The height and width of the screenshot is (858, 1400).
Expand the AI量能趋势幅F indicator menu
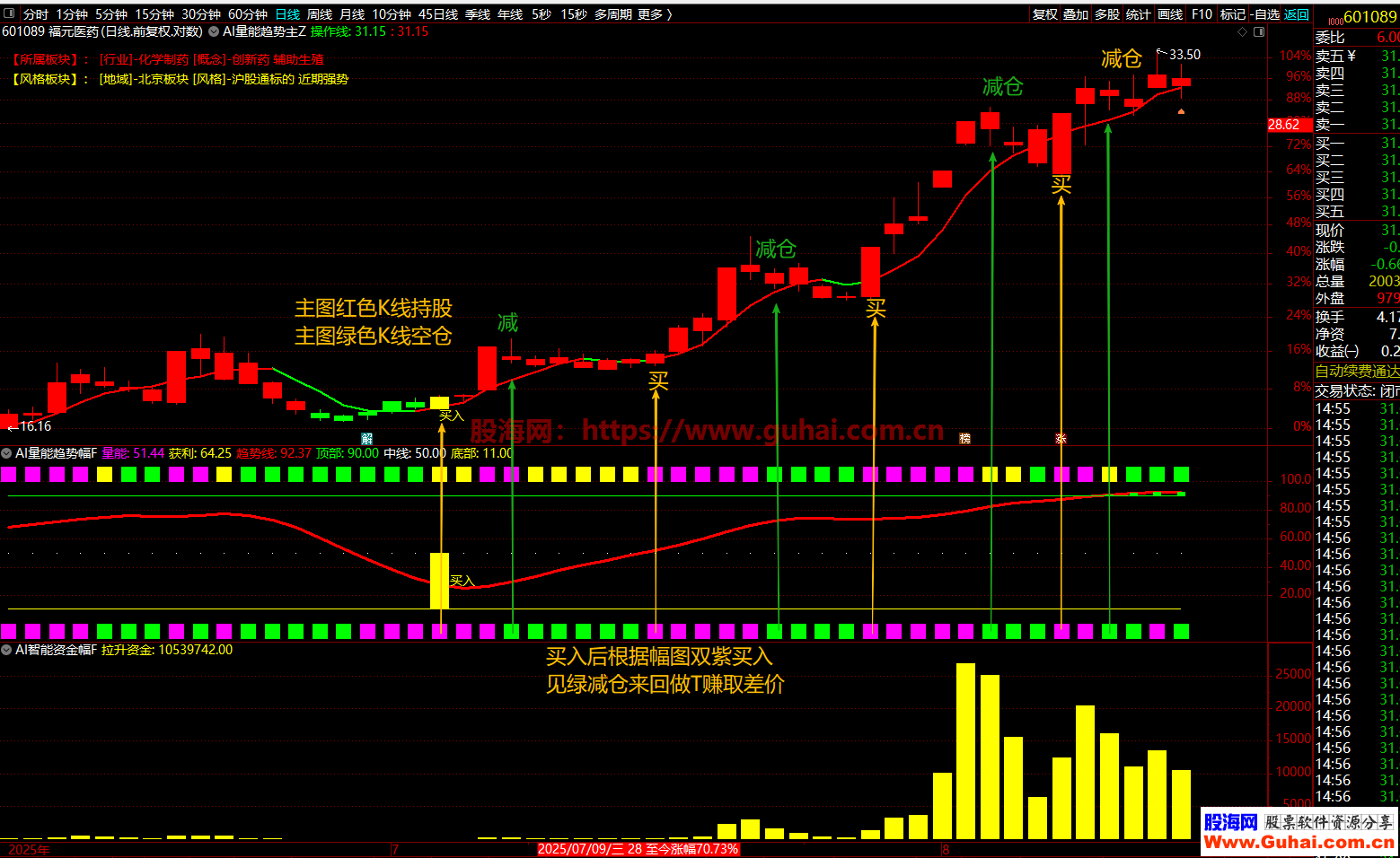[7, 453]
